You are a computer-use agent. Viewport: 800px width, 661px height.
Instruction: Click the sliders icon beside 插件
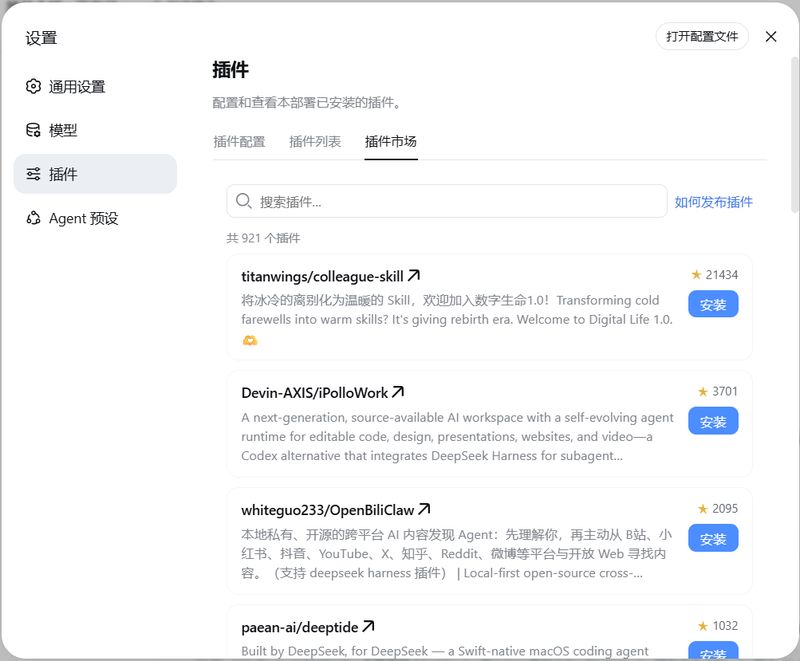click(x=33, y=174)
